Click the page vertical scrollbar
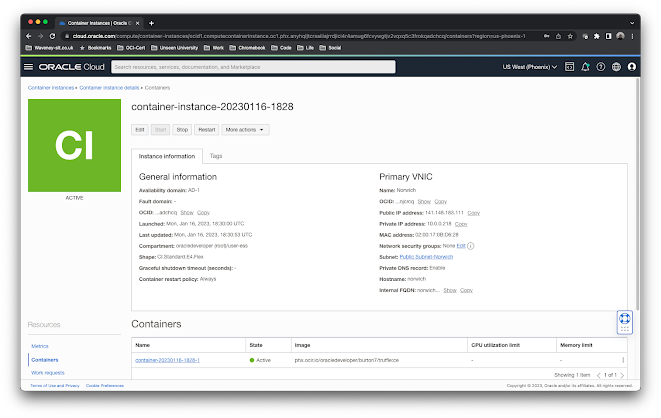 click(x=638, y=194)
